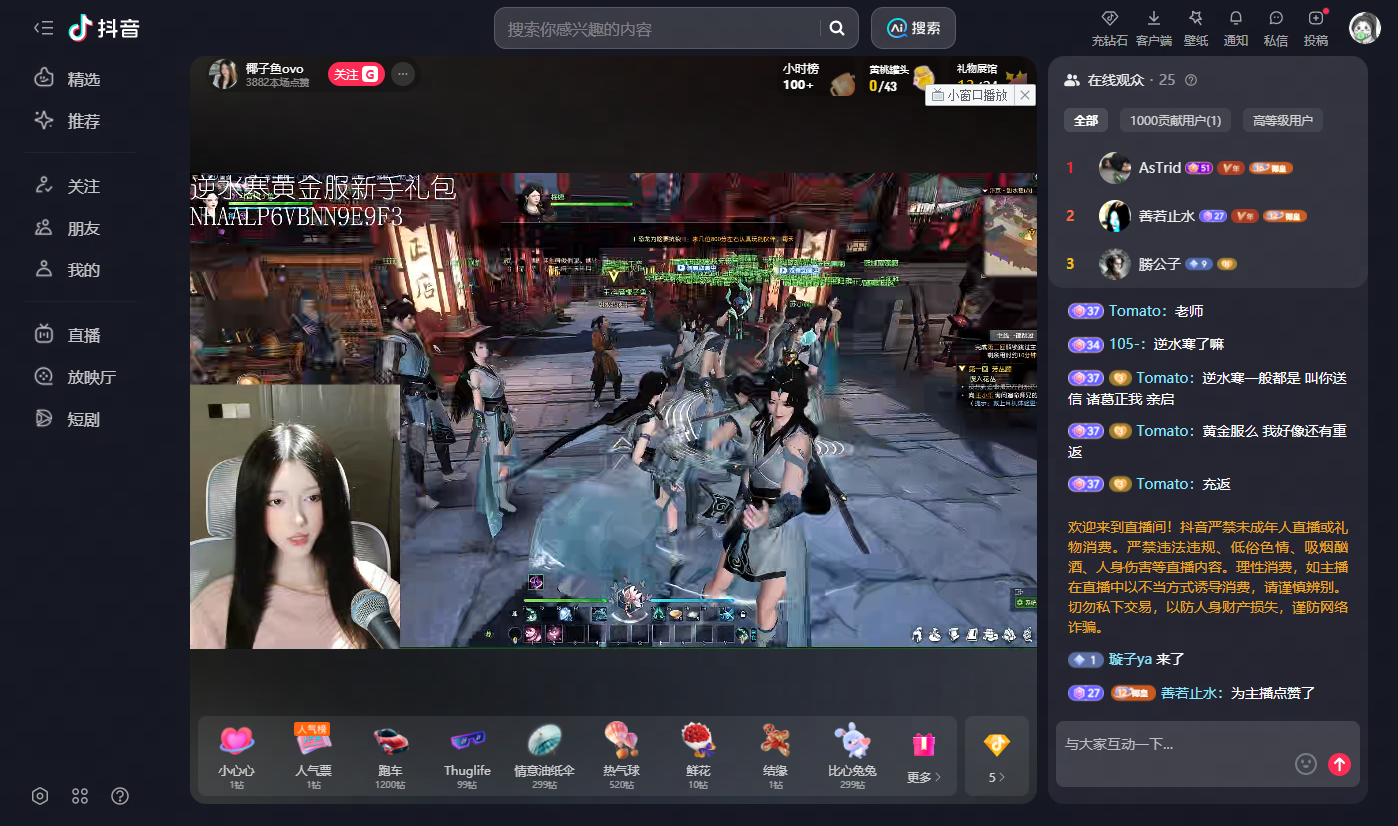Viewport: 1398px width, 826px height.
Task: Open the four-dot apps grid icon
Action: pyautogui.click(x=80, y=796)
